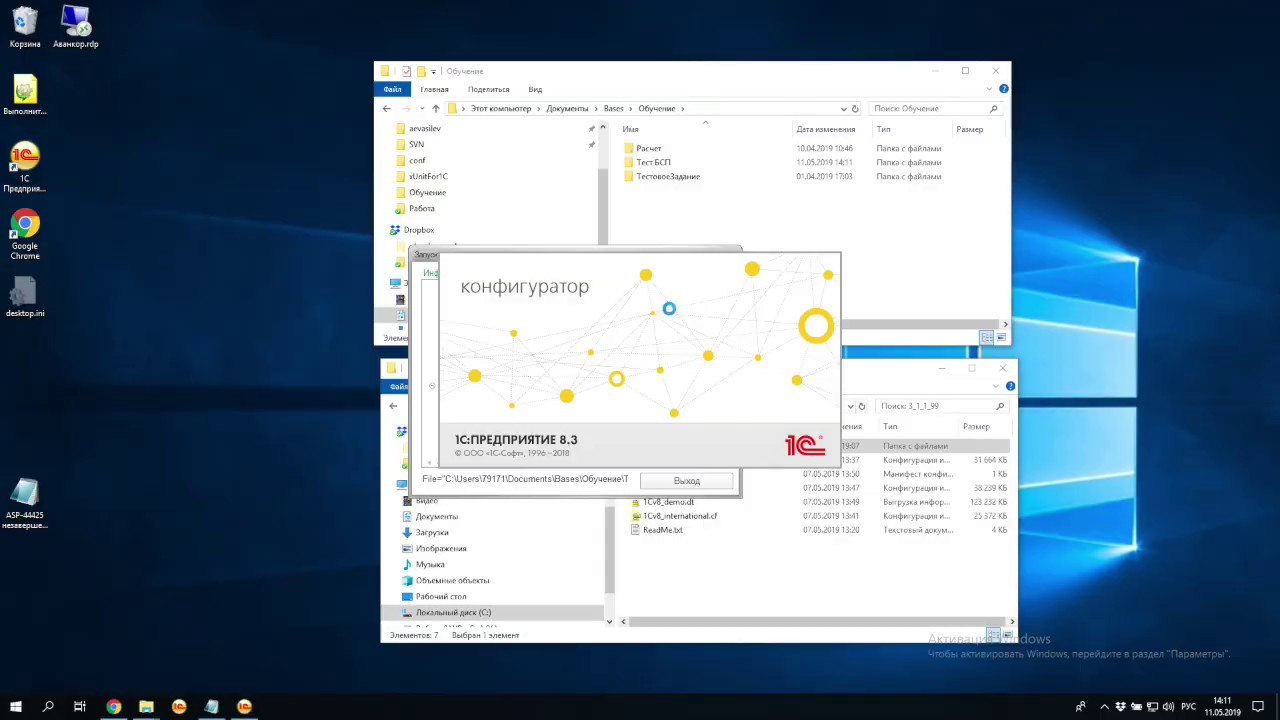The height and width of the screenshot is (720, 1280).
Task: Select the ТестовоеЗадание folder
Action: pos(667,176)
